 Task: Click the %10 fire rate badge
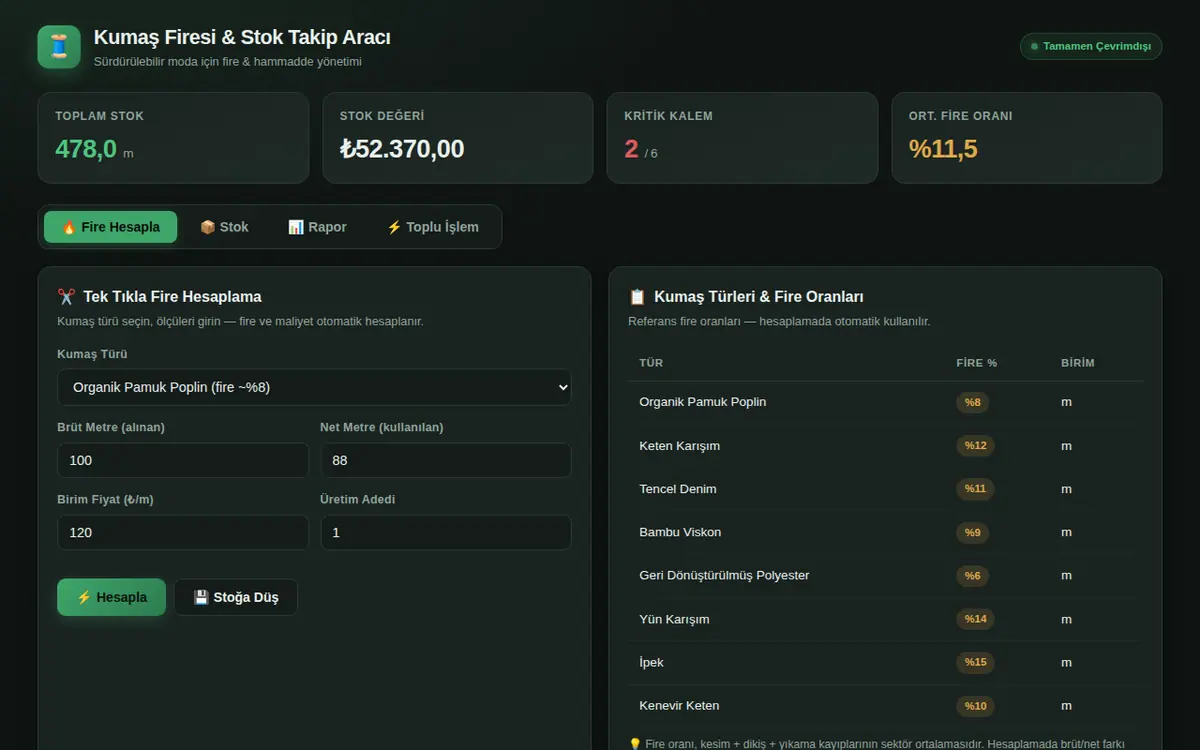[975, 705]
